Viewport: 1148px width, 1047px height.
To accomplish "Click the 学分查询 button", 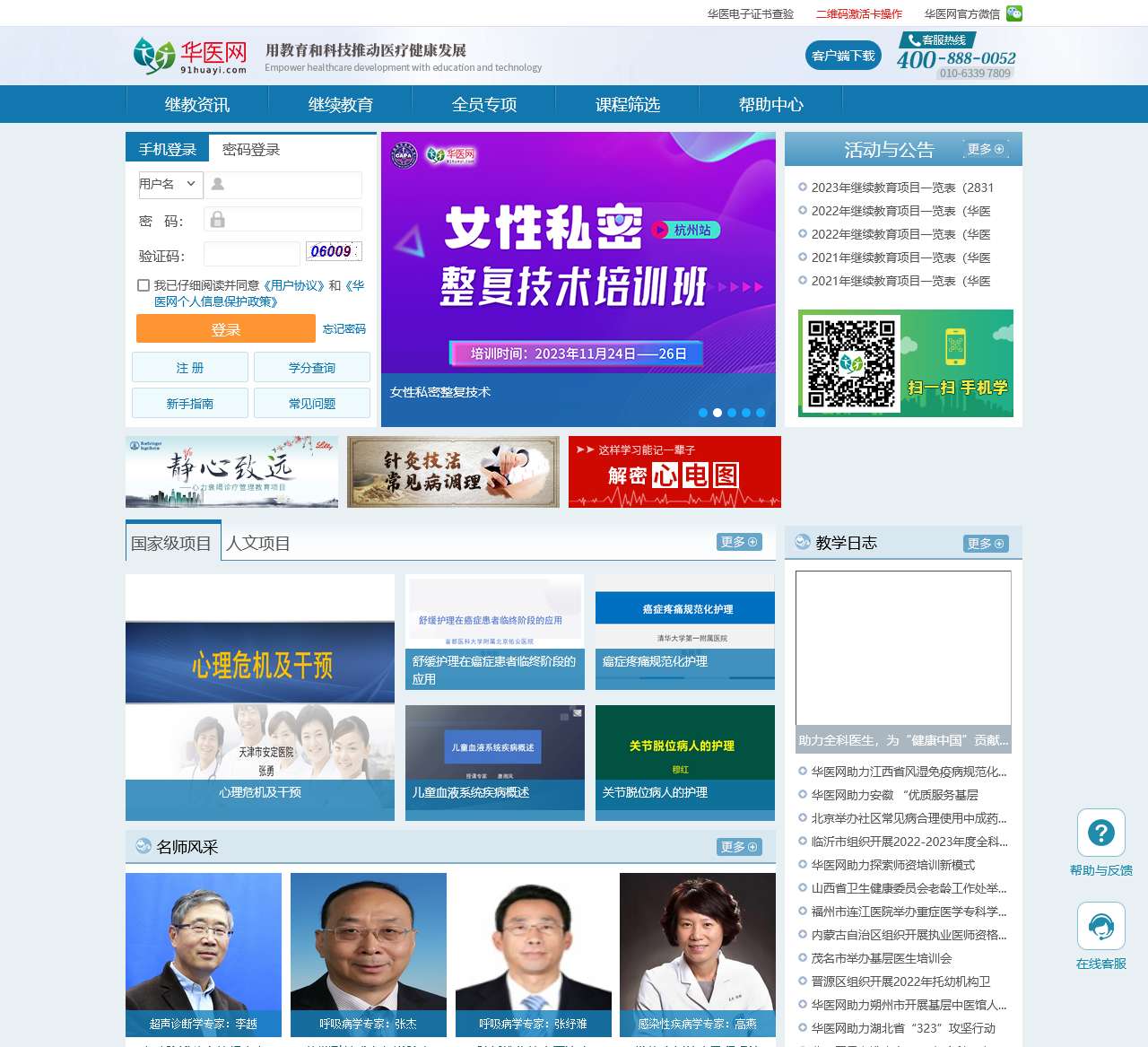I will [312, 368].
